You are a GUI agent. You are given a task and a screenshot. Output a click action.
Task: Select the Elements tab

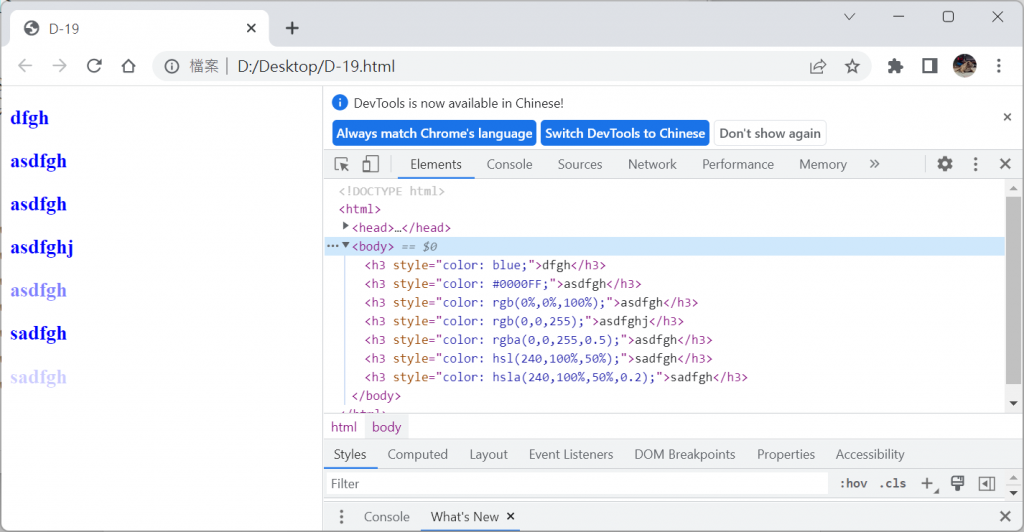coord(436,164)
